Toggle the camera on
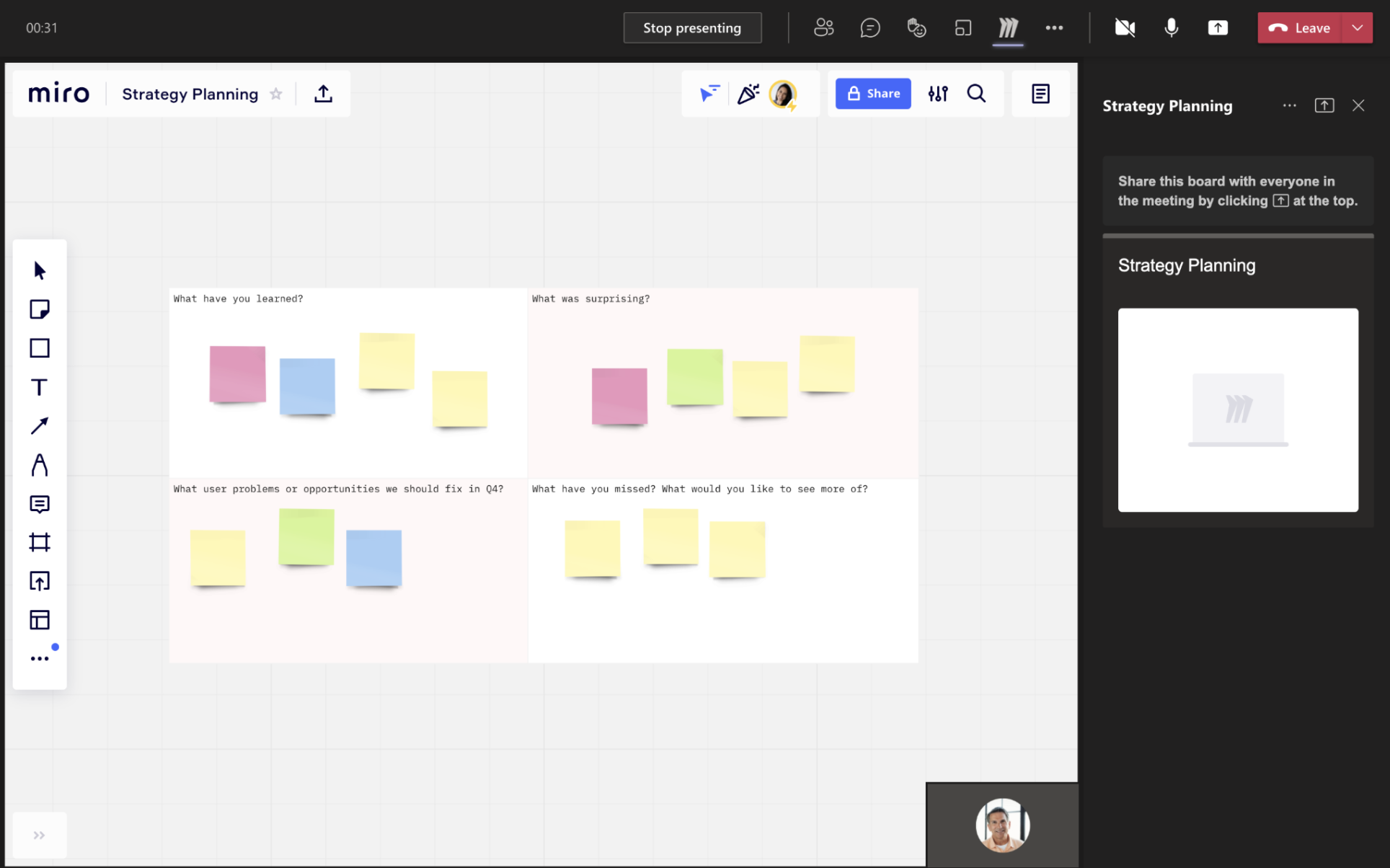1390x868 pixels. click(1125, 28)
